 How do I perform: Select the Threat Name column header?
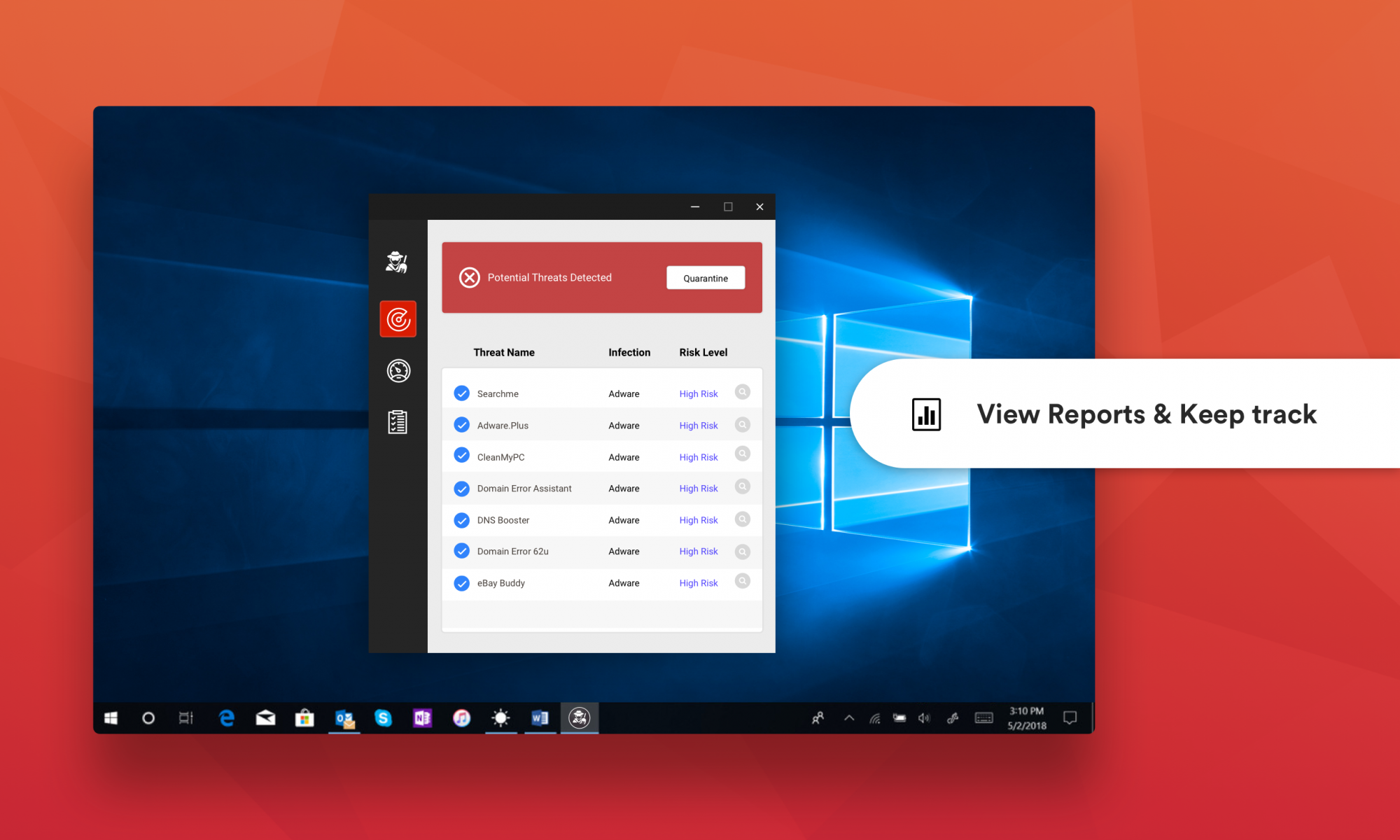[504, 353]
